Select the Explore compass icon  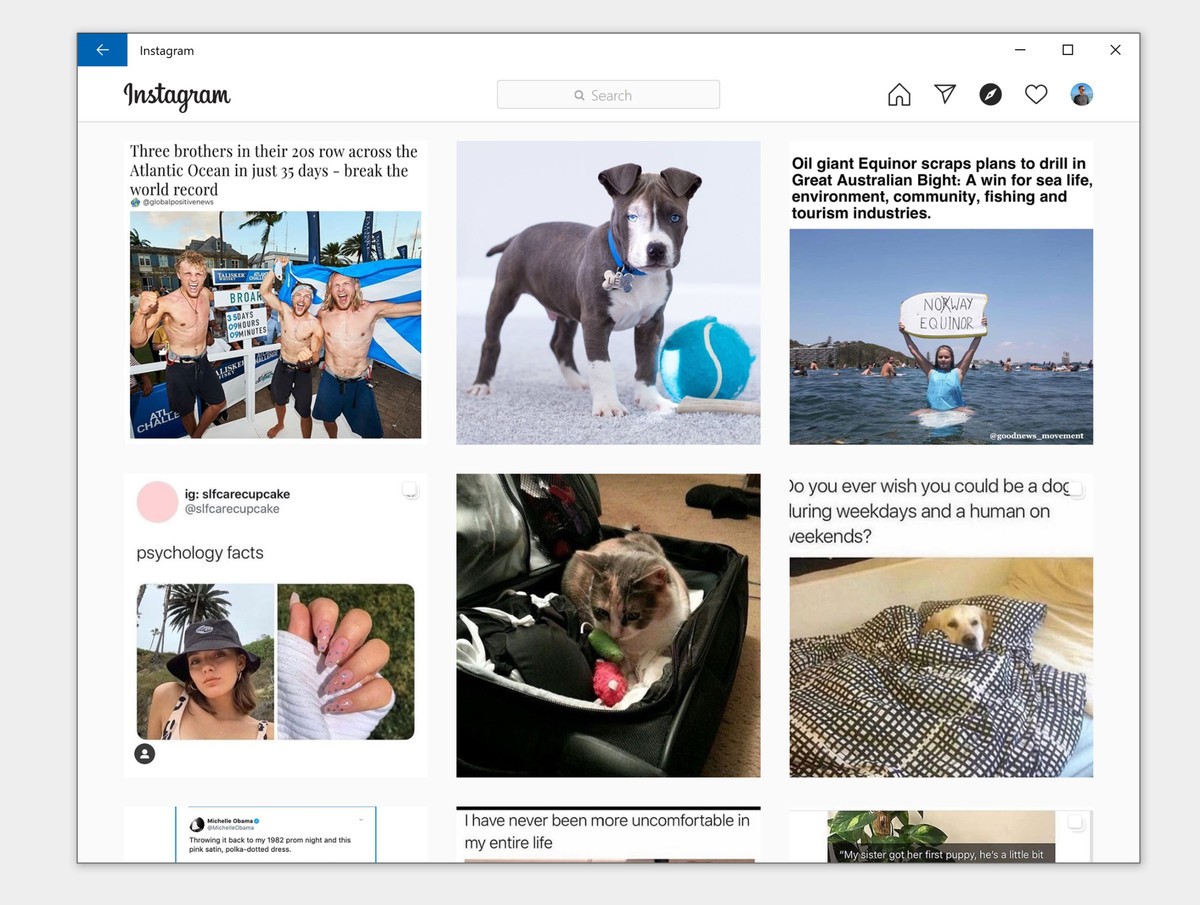tap(990, 95)
